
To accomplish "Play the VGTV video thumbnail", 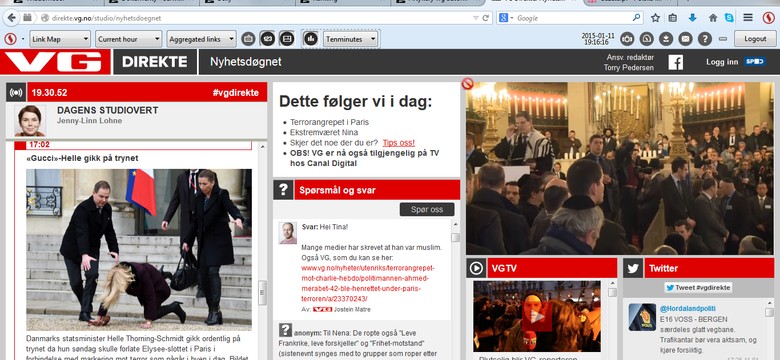I will coord(537,316).
